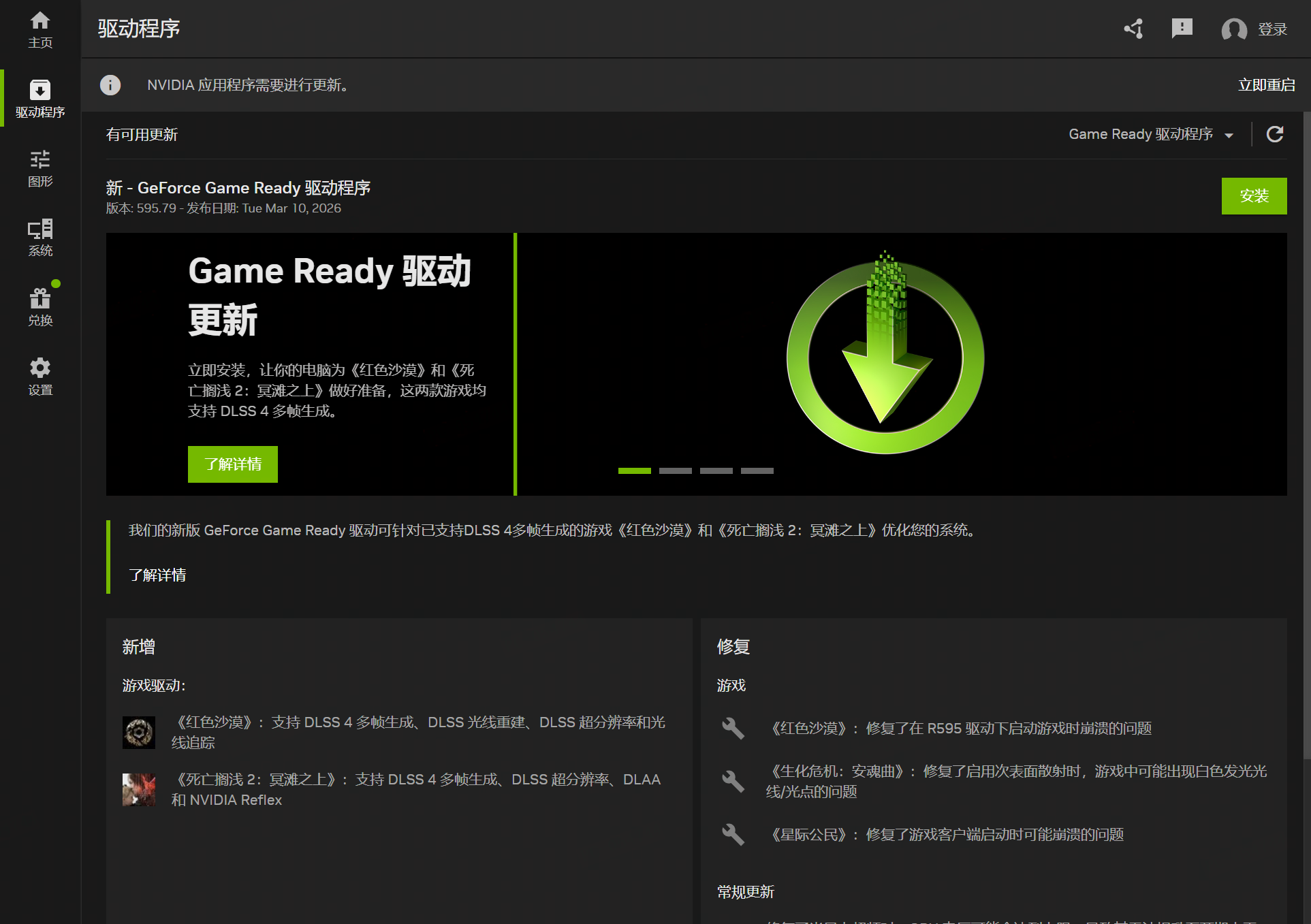This screenshot has width=1311, height=924.
Task: Click 立即重启 restart now link
Action: [1266, 85]
